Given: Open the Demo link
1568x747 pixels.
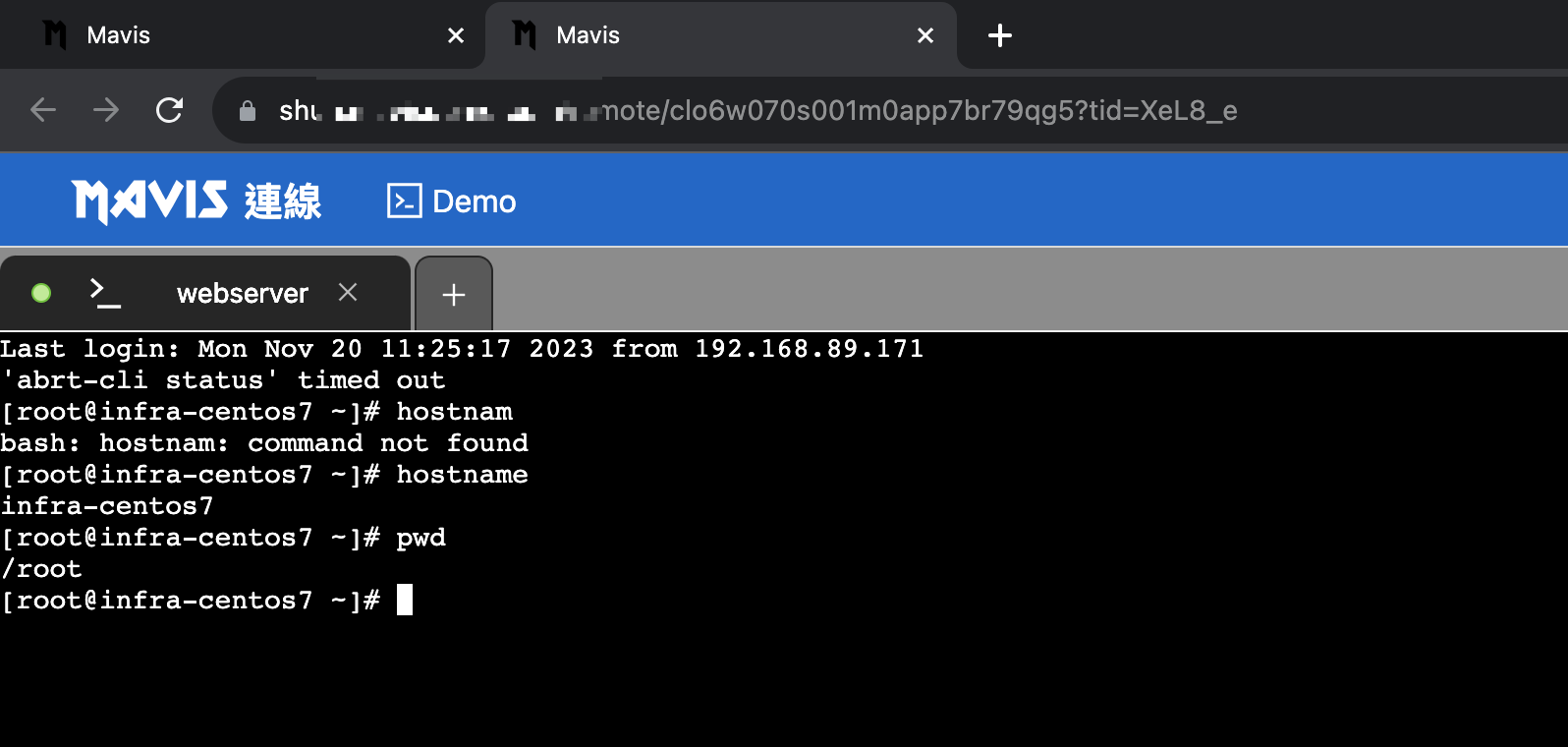Looking at the screenshot, I should pyautogui.click(x=474, y=201).
